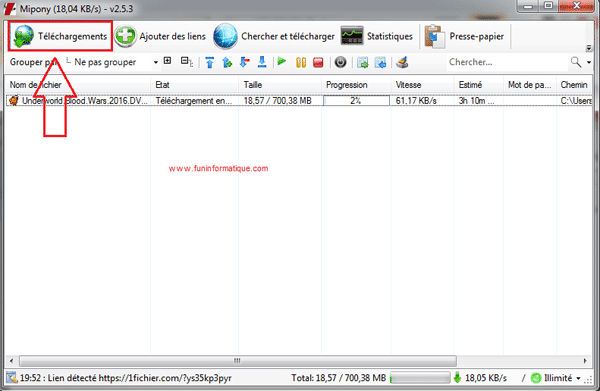Viewport: 600px width, 391px height.
Task: Click the 2% progress bar
Action: pos(356,101)
